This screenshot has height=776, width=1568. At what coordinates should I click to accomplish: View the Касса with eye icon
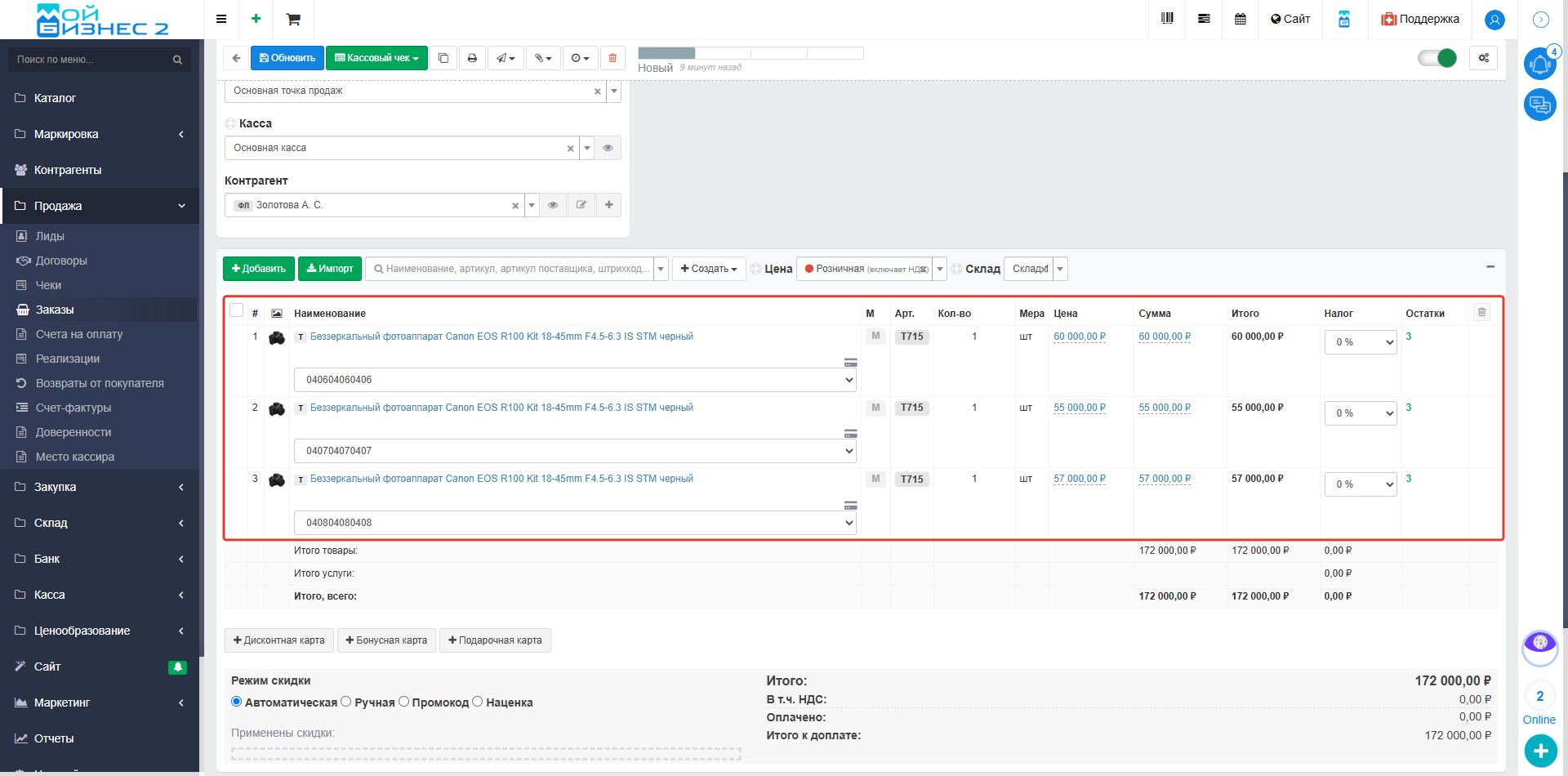(608, 148)
